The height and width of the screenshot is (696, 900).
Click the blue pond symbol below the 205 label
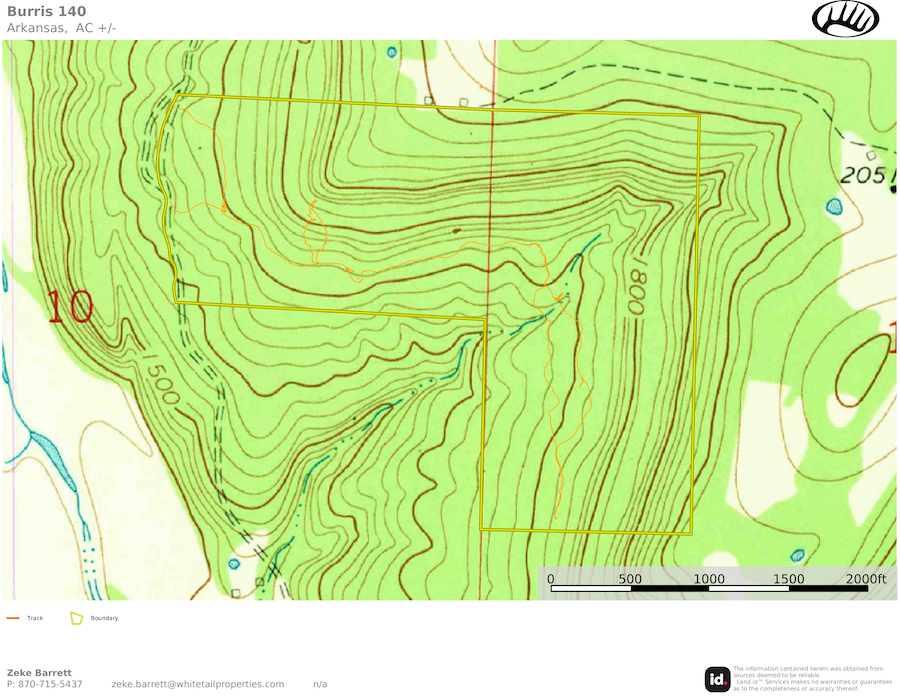[834, 206]
